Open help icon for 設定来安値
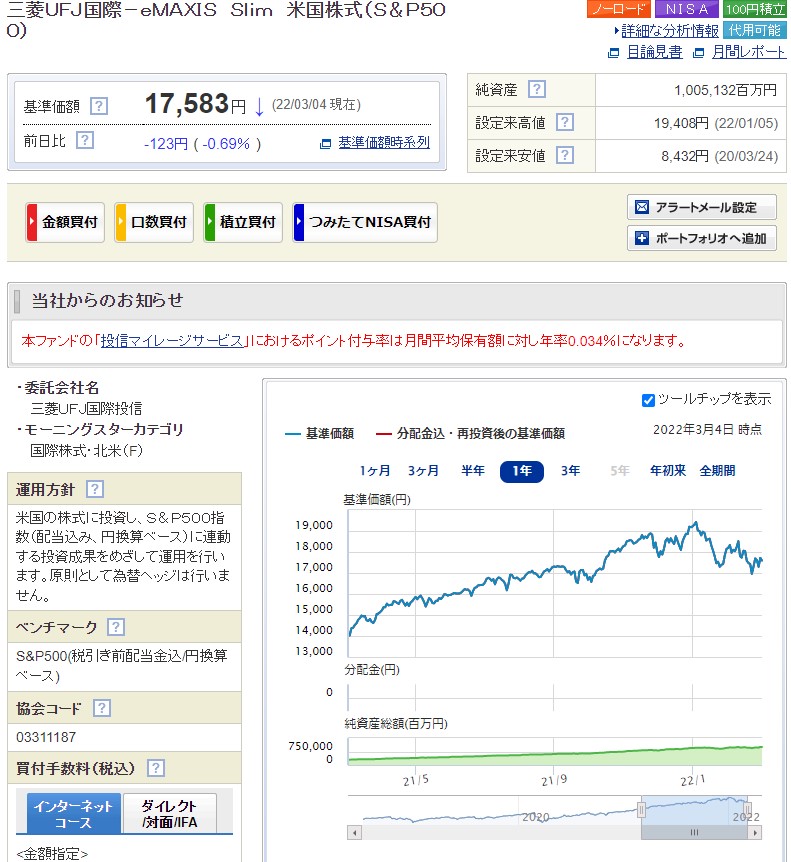 coord(564,155)
